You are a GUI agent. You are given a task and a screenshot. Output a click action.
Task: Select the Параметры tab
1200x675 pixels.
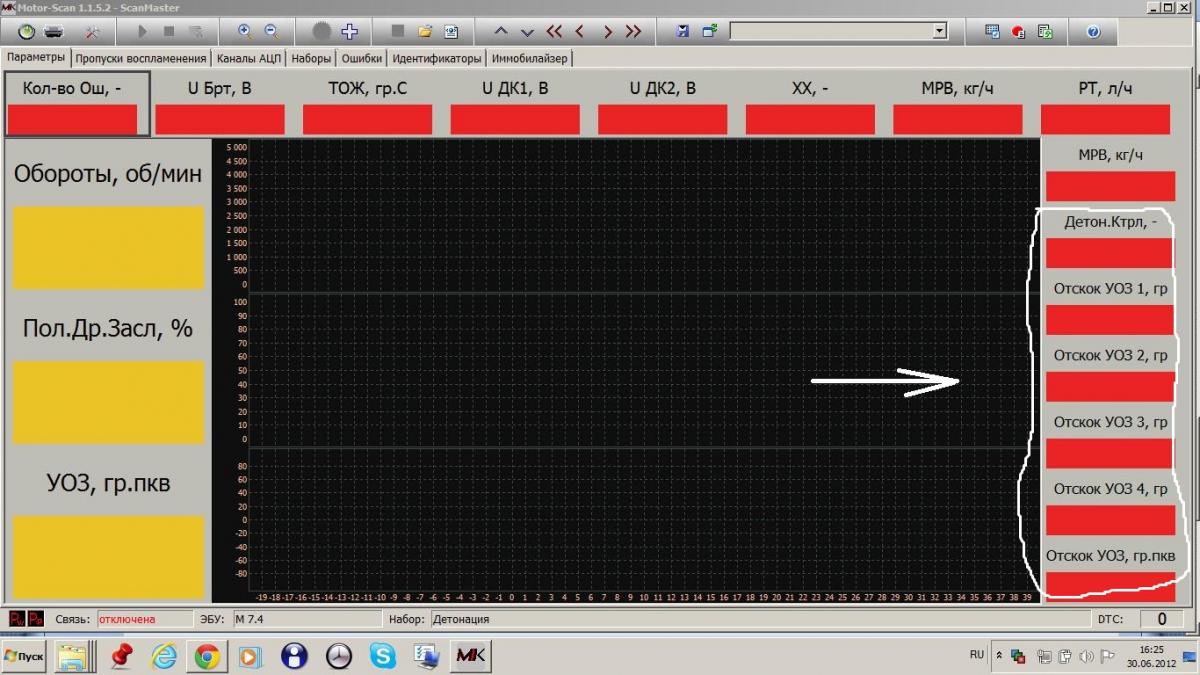pos(36,57)
